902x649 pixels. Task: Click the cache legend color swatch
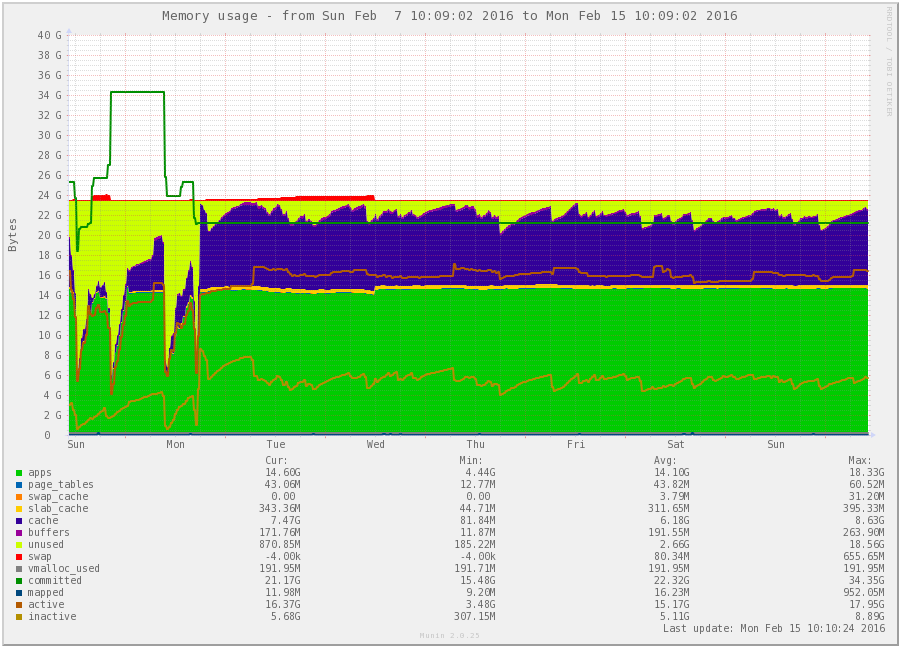point(19,521)
